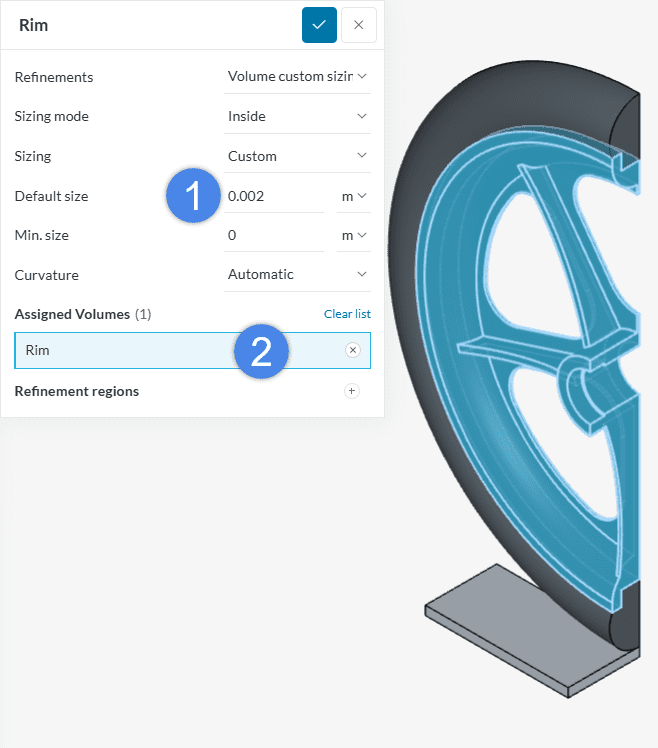Open the Sizing mode dropdown
The height and width of the screenshot is (748, 658).
pos(297,116)
